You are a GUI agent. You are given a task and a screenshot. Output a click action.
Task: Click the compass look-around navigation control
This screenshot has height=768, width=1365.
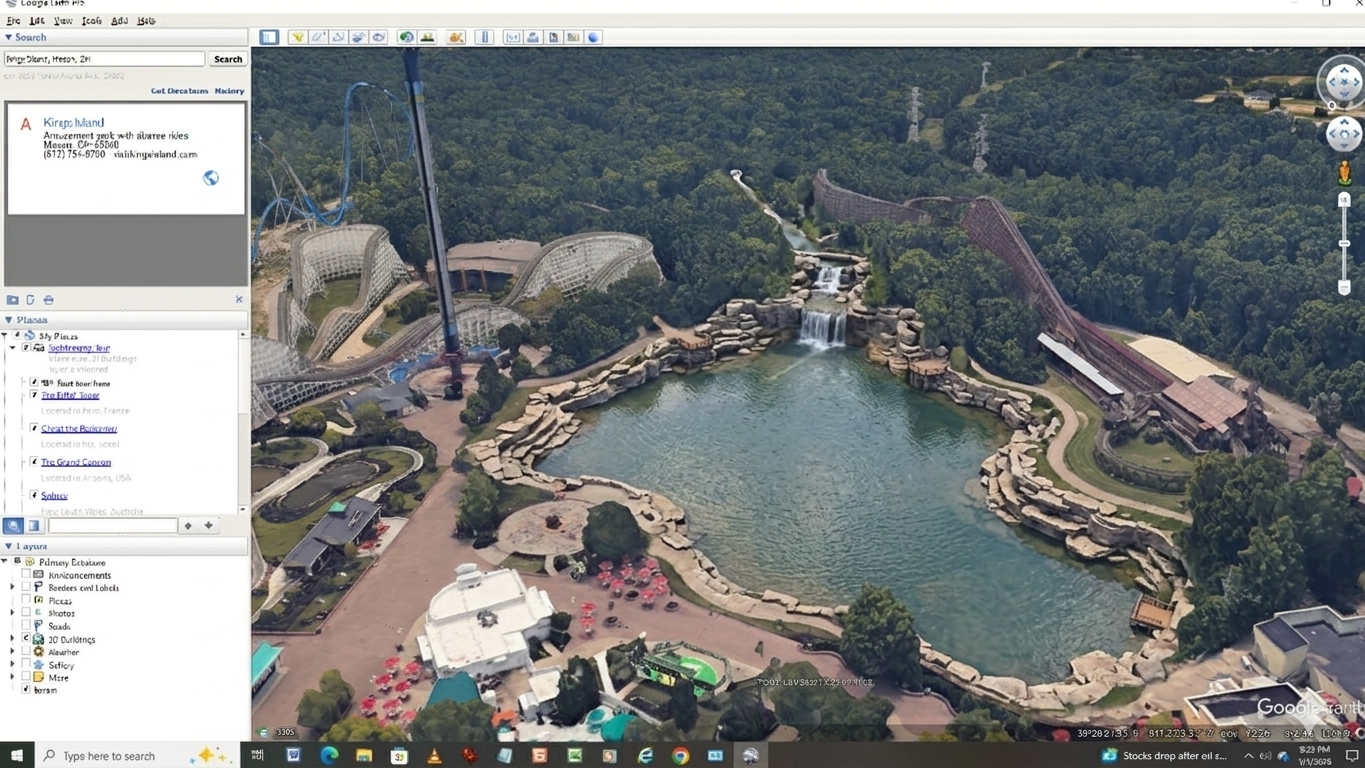click(x=1342, y=83)
